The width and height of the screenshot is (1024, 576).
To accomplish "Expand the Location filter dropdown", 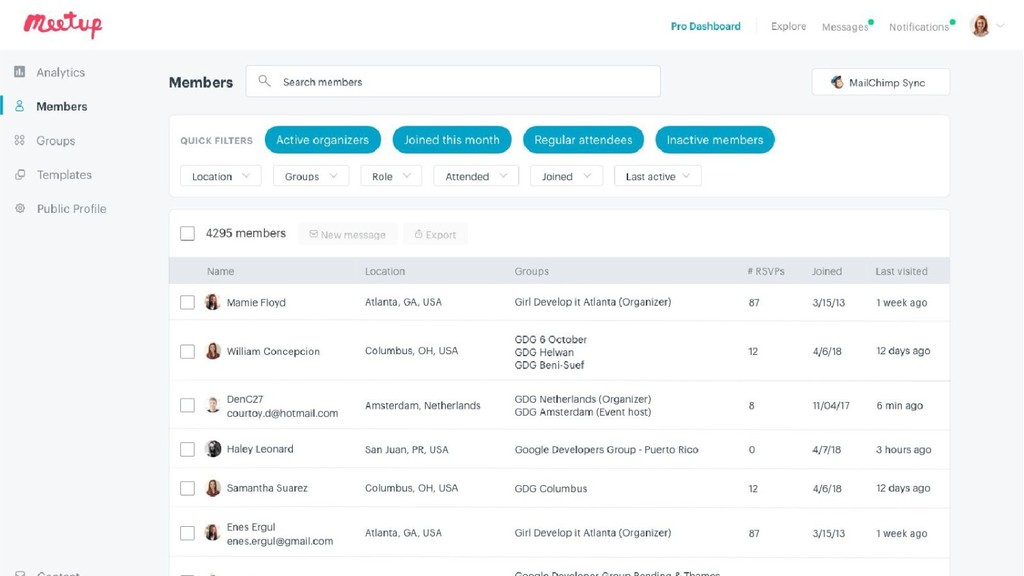I will 220,177.
